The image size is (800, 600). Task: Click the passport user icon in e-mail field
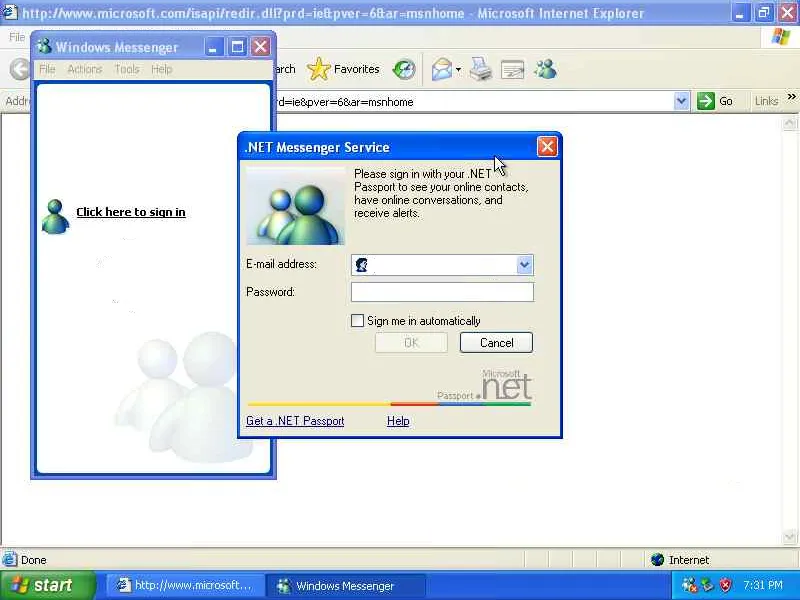point(362,265)
